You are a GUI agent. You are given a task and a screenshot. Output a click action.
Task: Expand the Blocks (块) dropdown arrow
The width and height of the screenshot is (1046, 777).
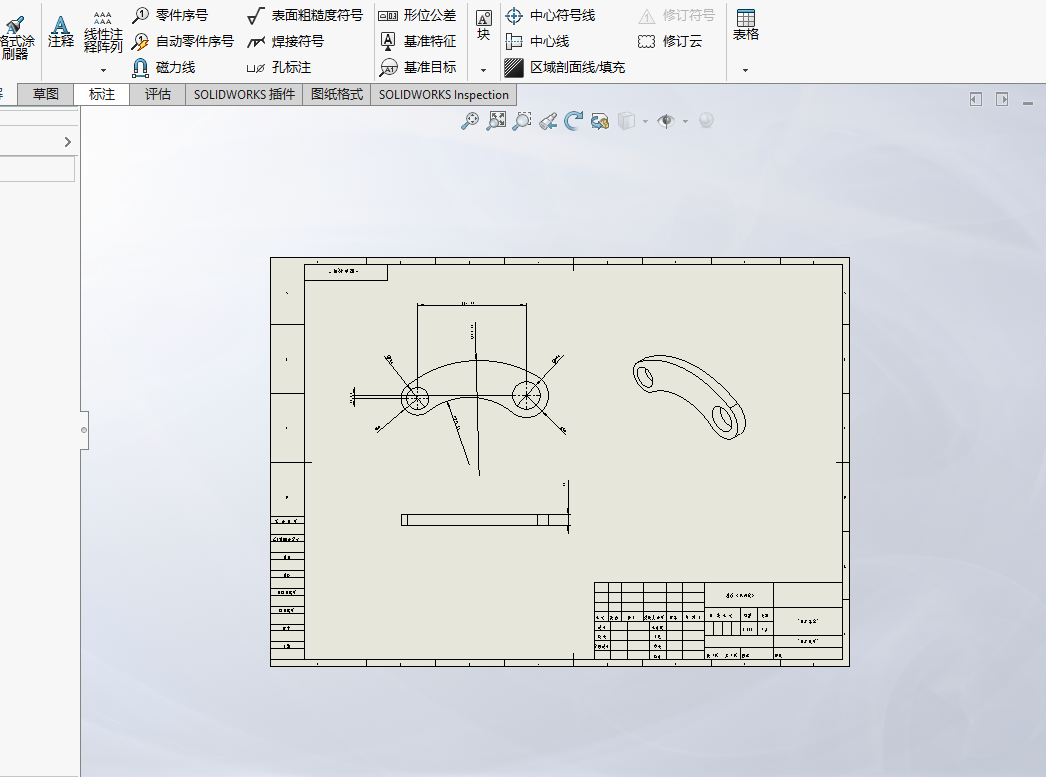(x=484, y=70)
